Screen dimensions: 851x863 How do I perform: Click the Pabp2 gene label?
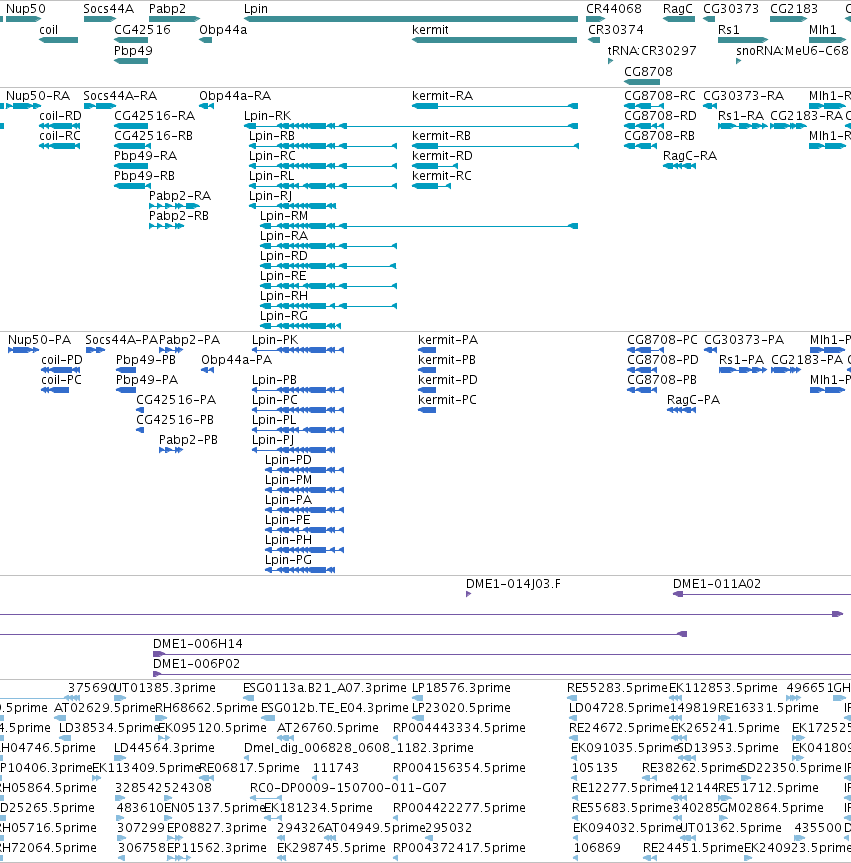pos(167,9)
